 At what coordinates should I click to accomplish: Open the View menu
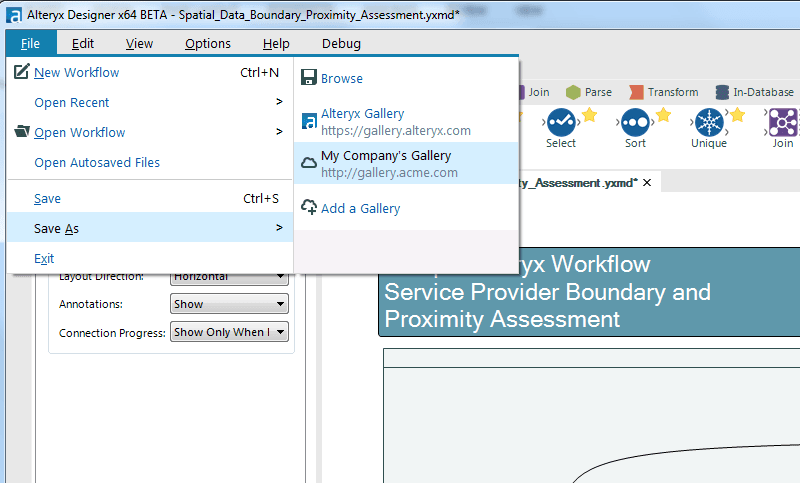pos(139,43)
